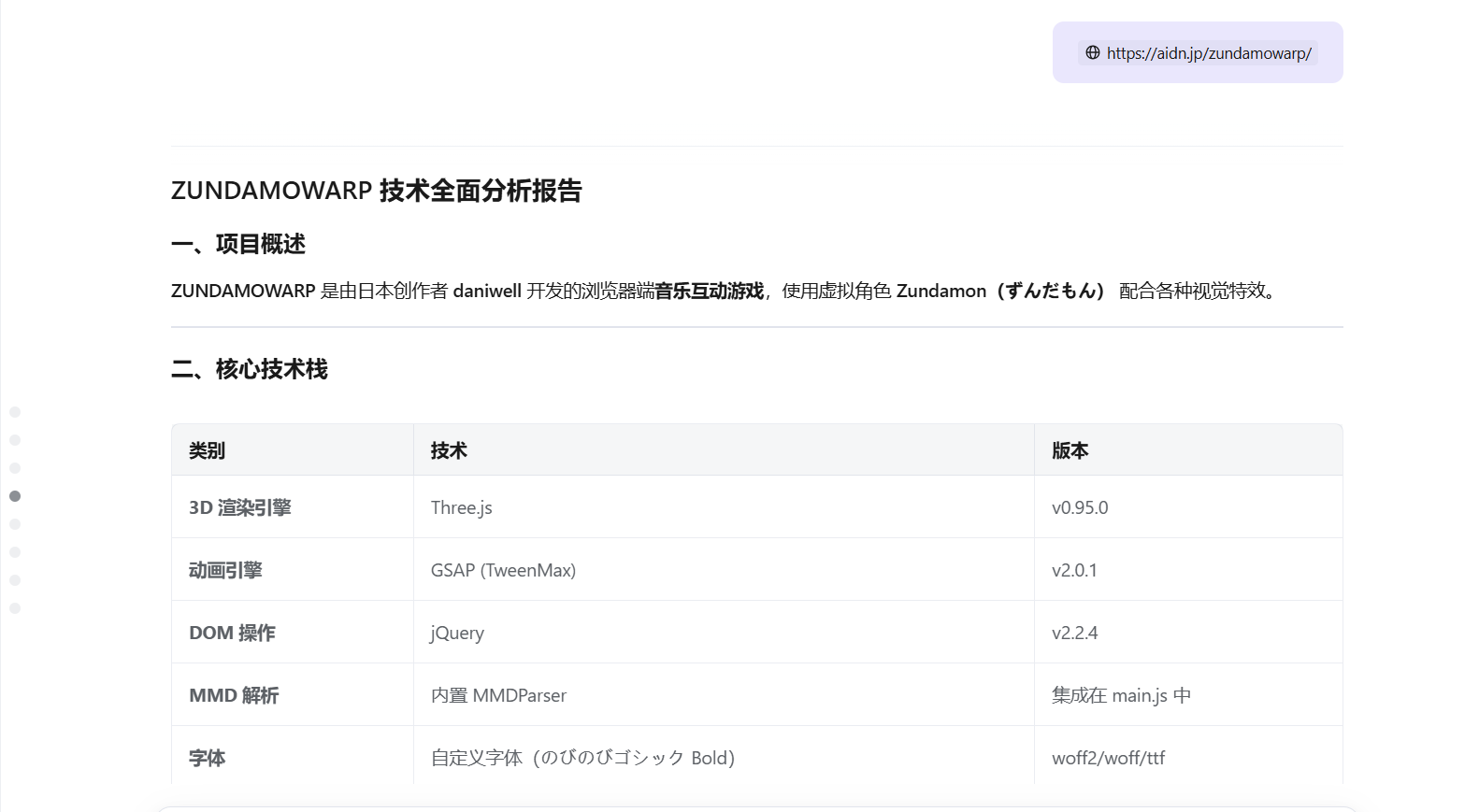Click the seventh outline navigation dot
The image size is (1479, 812).
pyautogui.click(x=15, y=580)
